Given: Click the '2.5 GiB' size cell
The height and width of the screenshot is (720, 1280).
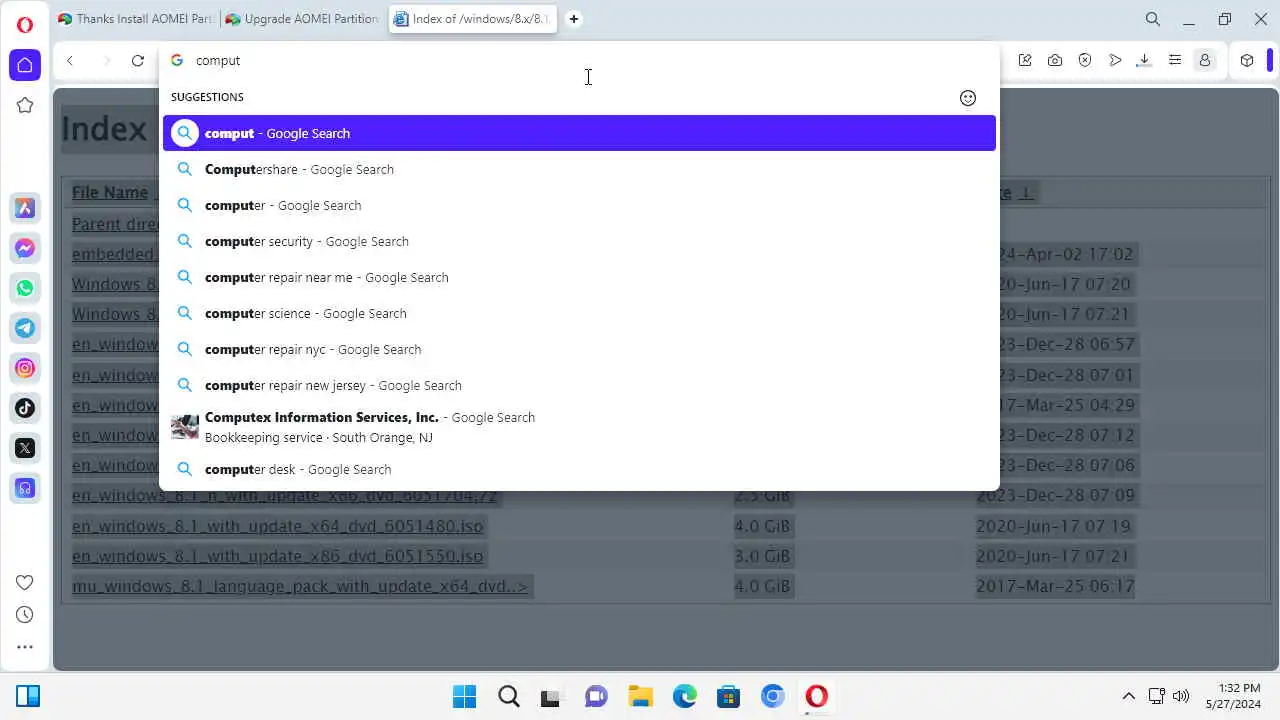Looking at the screenshot, I should pyautogui.click(x=762, y=496).
